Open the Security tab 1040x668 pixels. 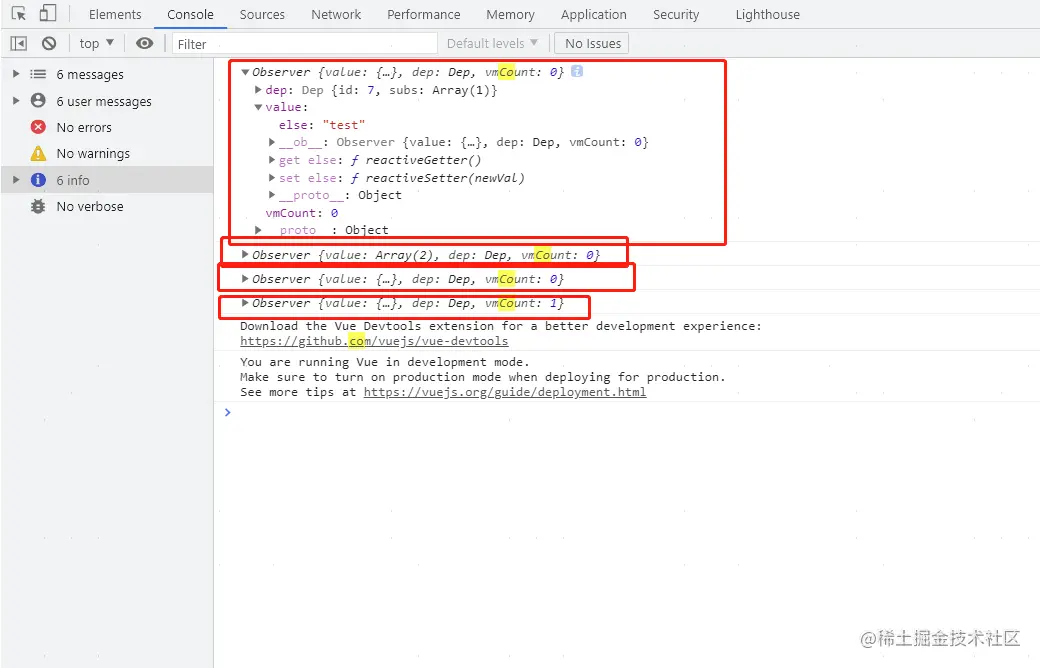(x=676, y=15)
